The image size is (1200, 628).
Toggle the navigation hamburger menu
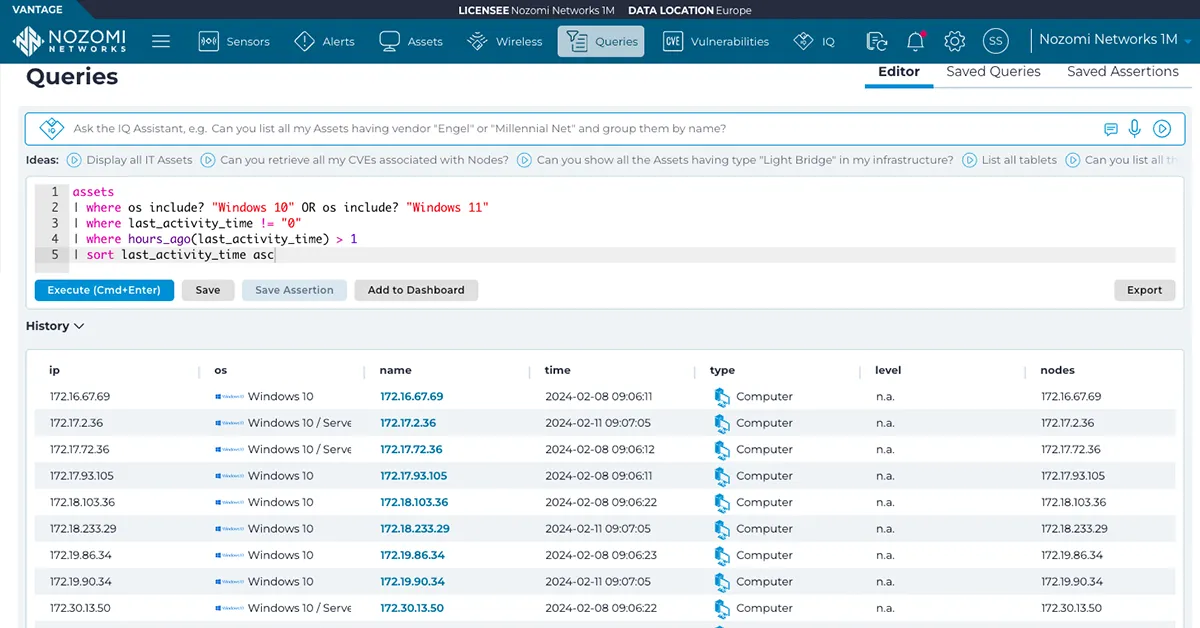tap(161, 41)
